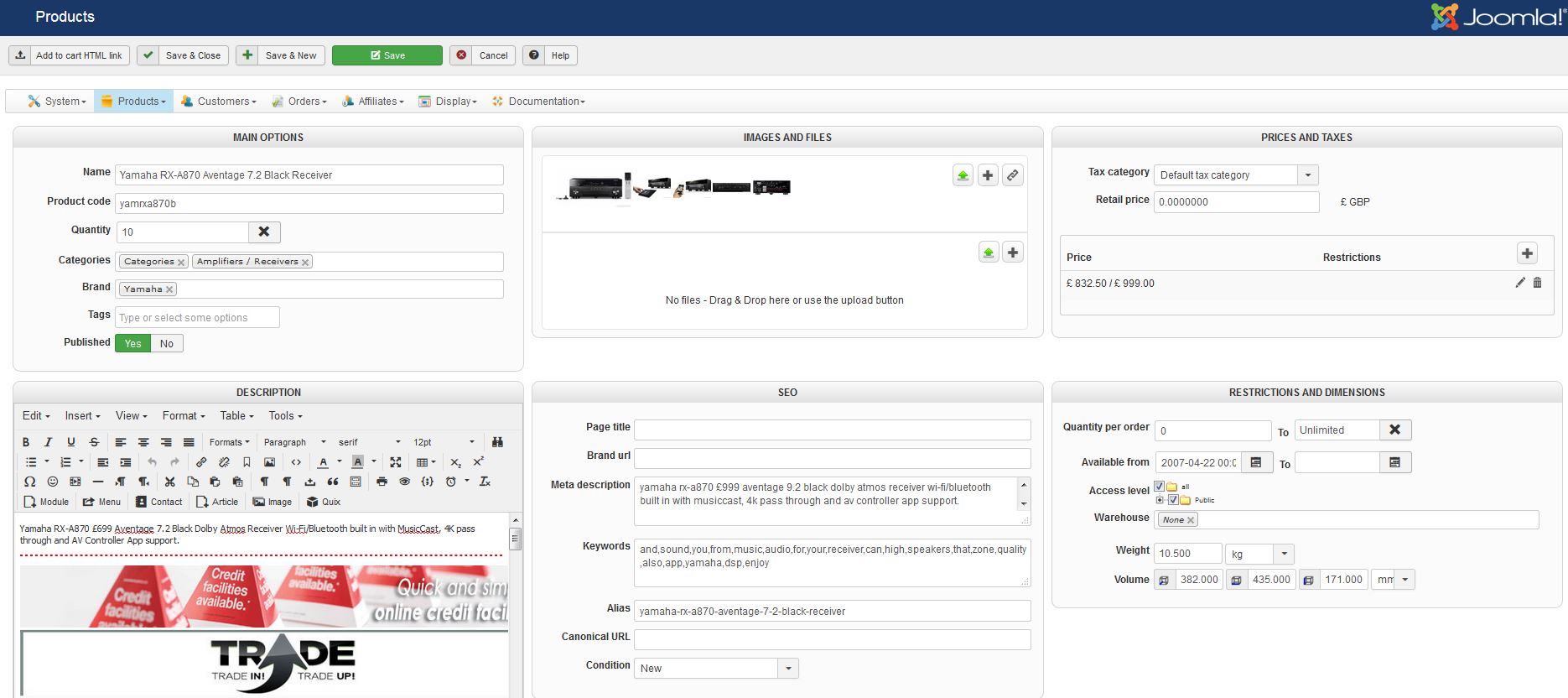This screenshot has width=1568, height=698.
Task: Open the Formats dropdown in editor
Action: [x=230, y=442]
